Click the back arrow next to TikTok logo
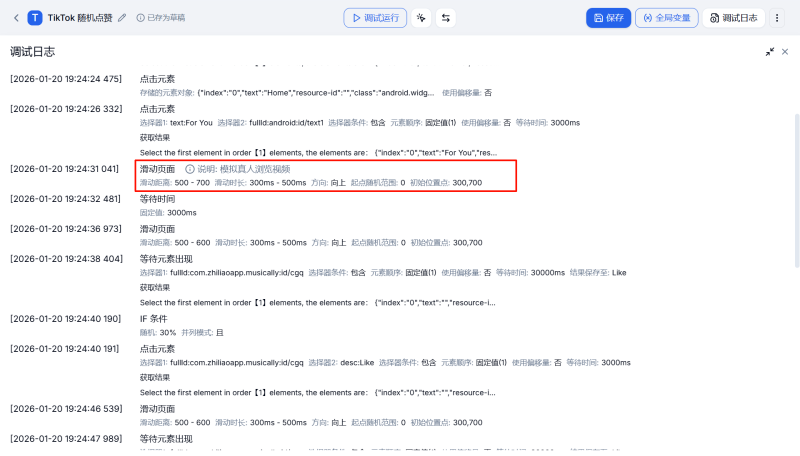This screenshot has width=800, height=456. (x=16, y=18)
